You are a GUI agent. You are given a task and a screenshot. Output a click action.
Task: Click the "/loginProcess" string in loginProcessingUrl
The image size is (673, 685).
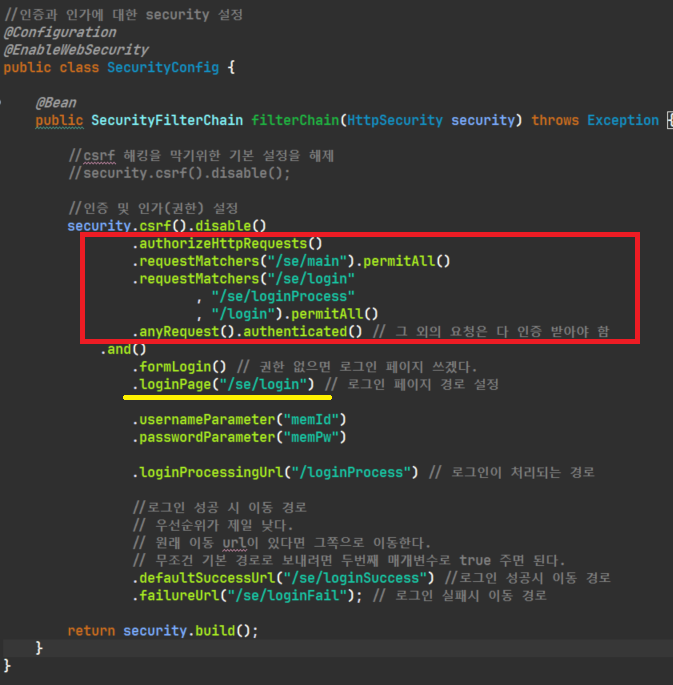(x=351, y=472)
